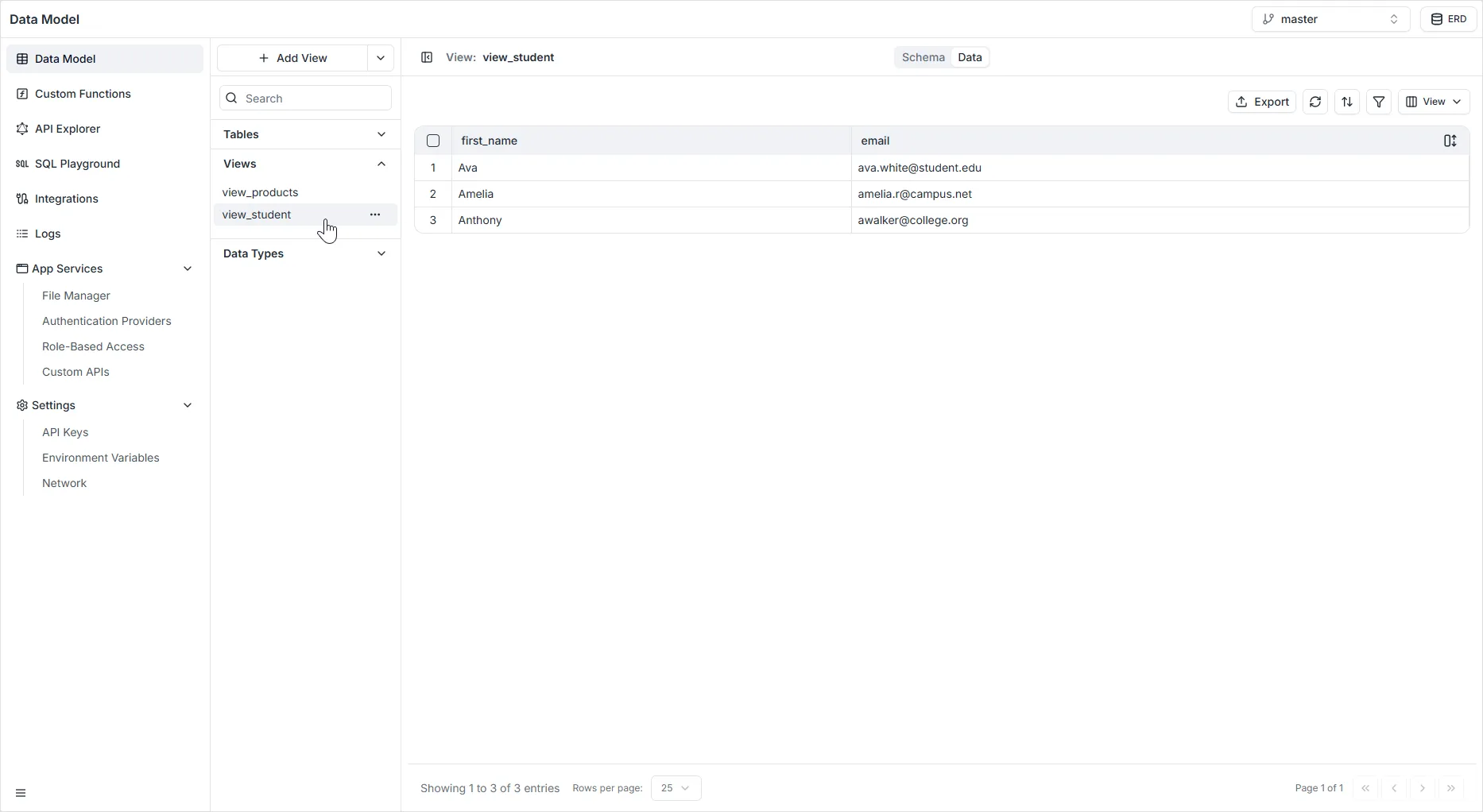Toggle the side panel collapse icon

427,57
